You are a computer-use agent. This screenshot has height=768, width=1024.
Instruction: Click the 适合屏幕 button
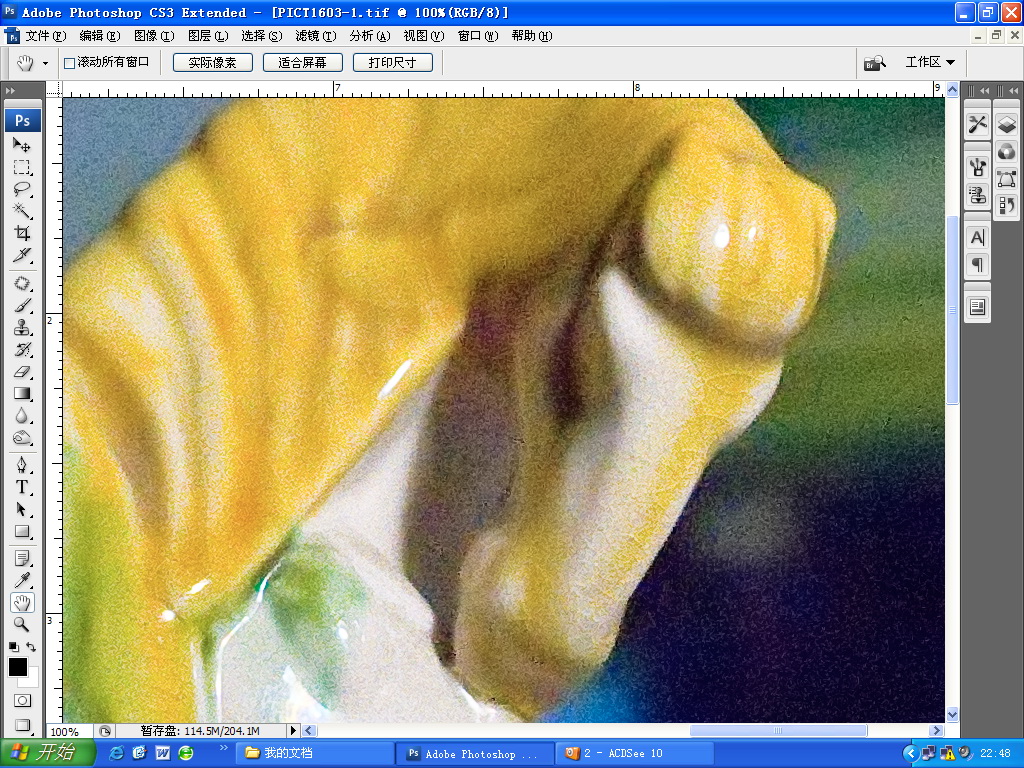(302, 62)
